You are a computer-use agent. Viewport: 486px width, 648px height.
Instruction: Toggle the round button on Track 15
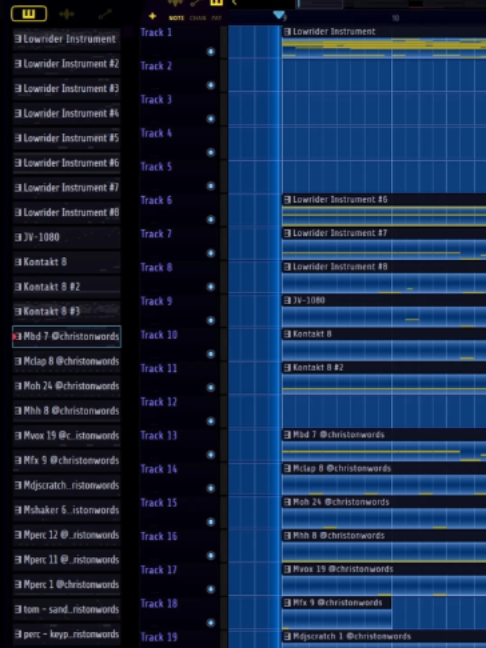[x=211, y=522]
